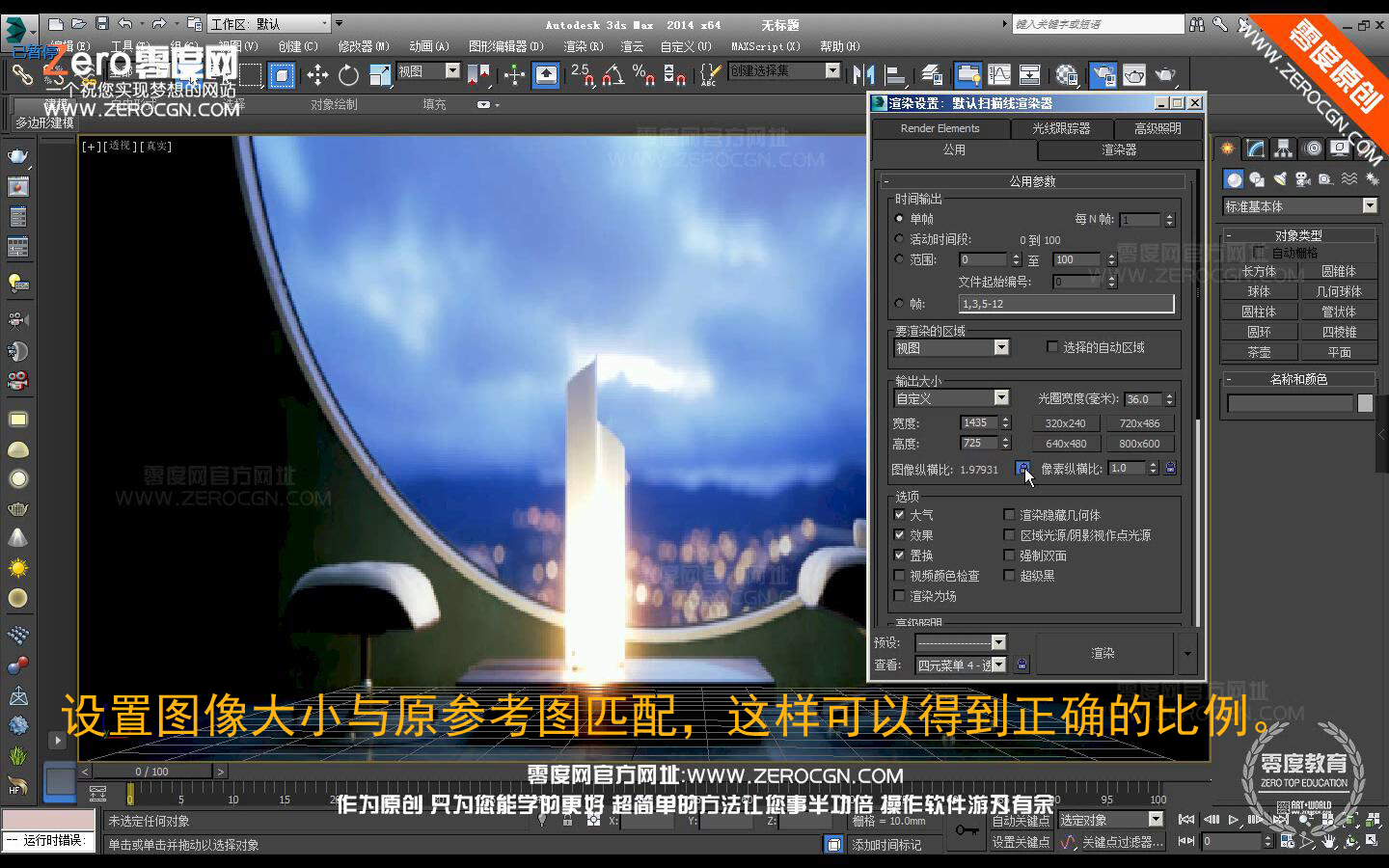
Task: Click the image aspect ratio lock icon
Action: point(1022,469)
